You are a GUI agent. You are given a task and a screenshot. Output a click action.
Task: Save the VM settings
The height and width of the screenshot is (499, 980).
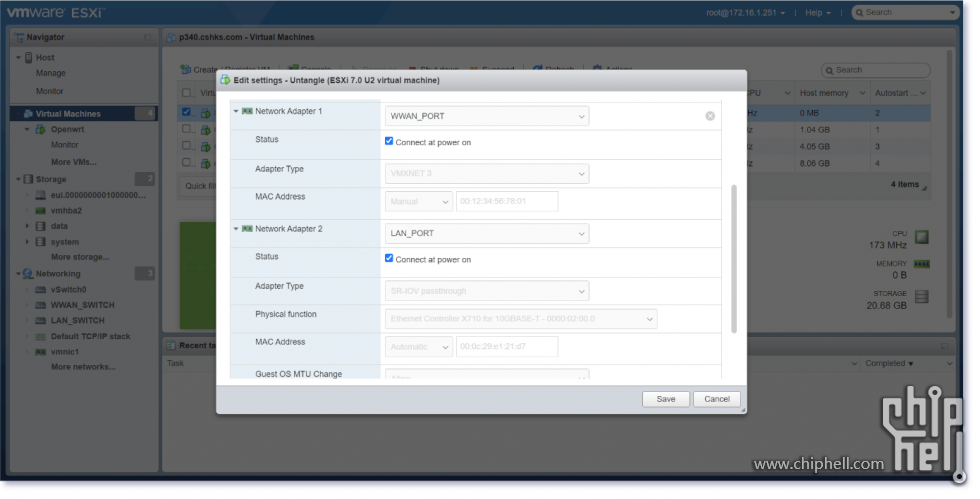pyautogui.click(x=666, y=399)
